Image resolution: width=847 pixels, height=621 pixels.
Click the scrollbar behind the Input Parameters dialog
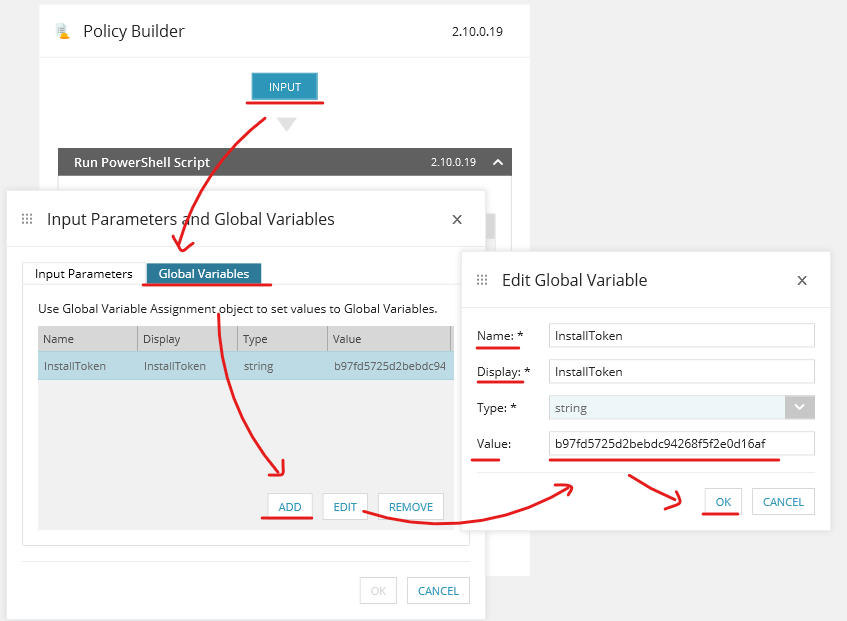click(x=490, y=226)
